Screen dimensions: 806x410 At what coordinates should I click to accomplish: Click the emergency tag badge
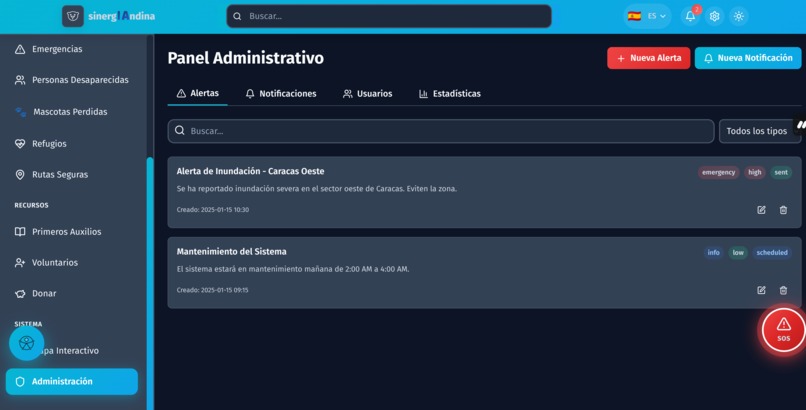point(719,172)
